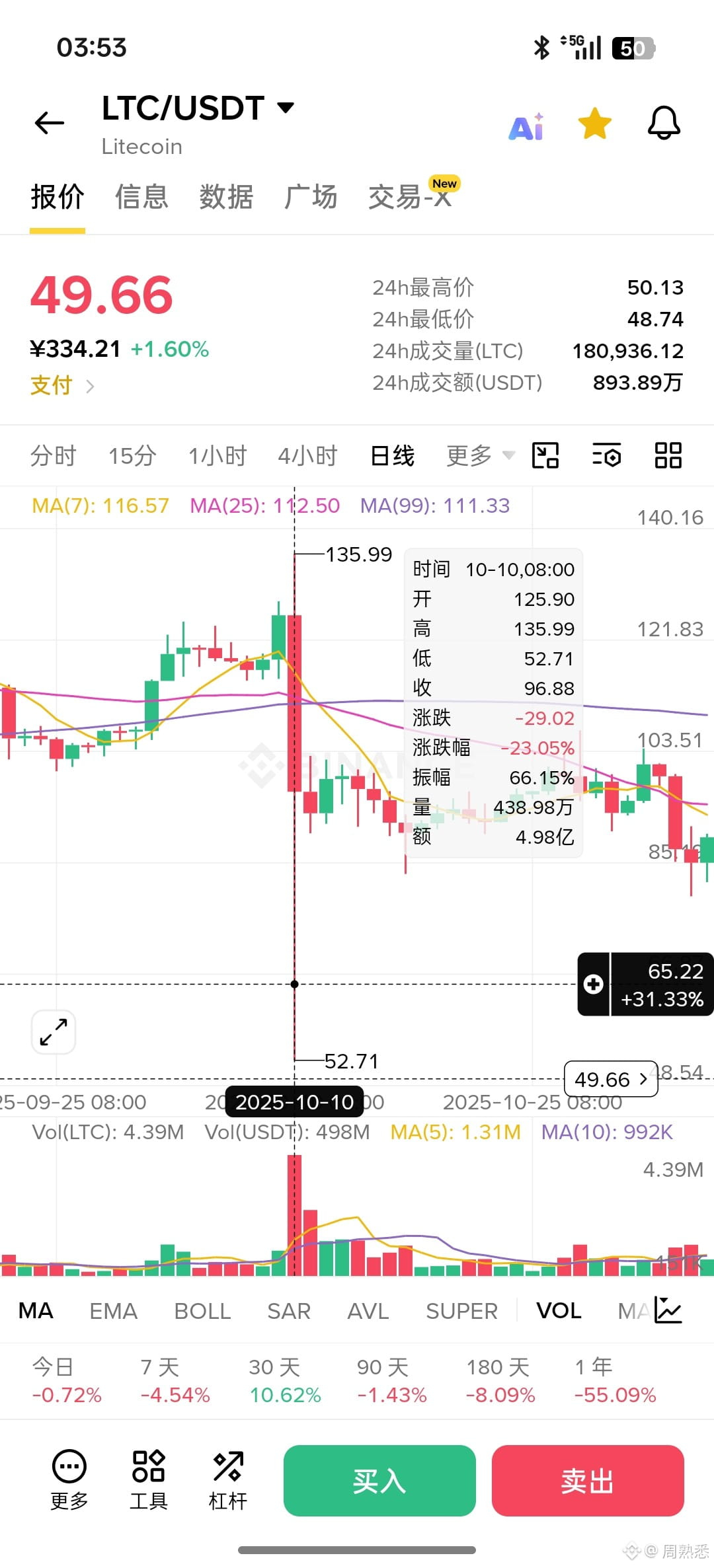The image size is (714, 1568).
Task: Toggle the AVL indicator
Action: pos(368,1311)
